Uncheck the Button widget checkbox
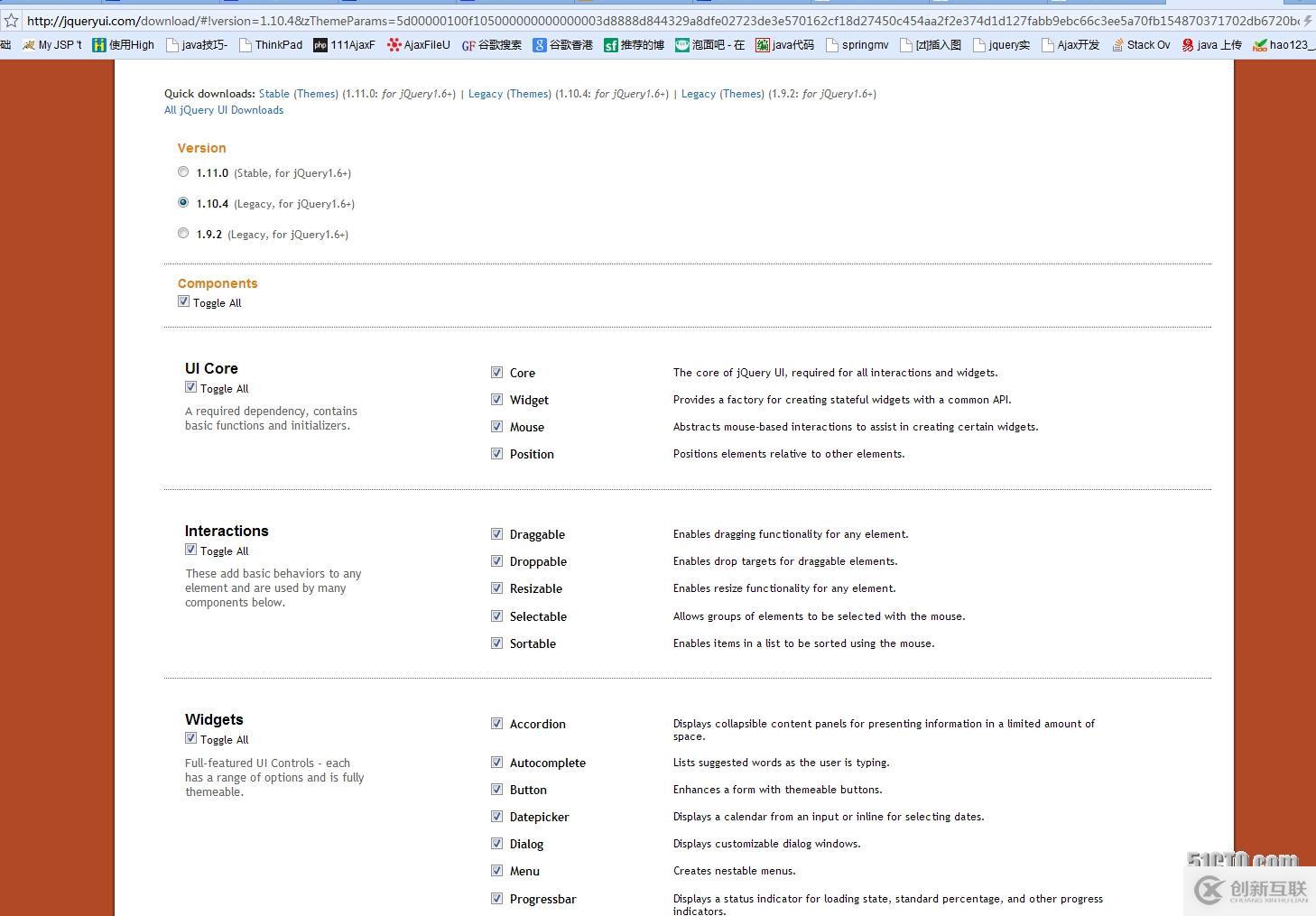 [496, 789]
